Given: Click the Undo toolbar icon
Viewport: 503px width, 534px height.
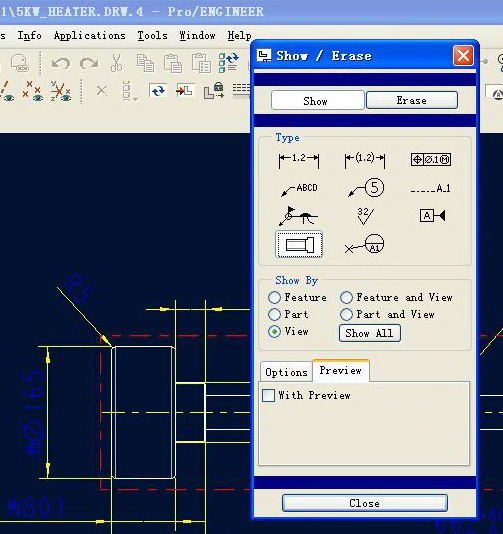Looking at the screenshot, I should coord(61,63).
